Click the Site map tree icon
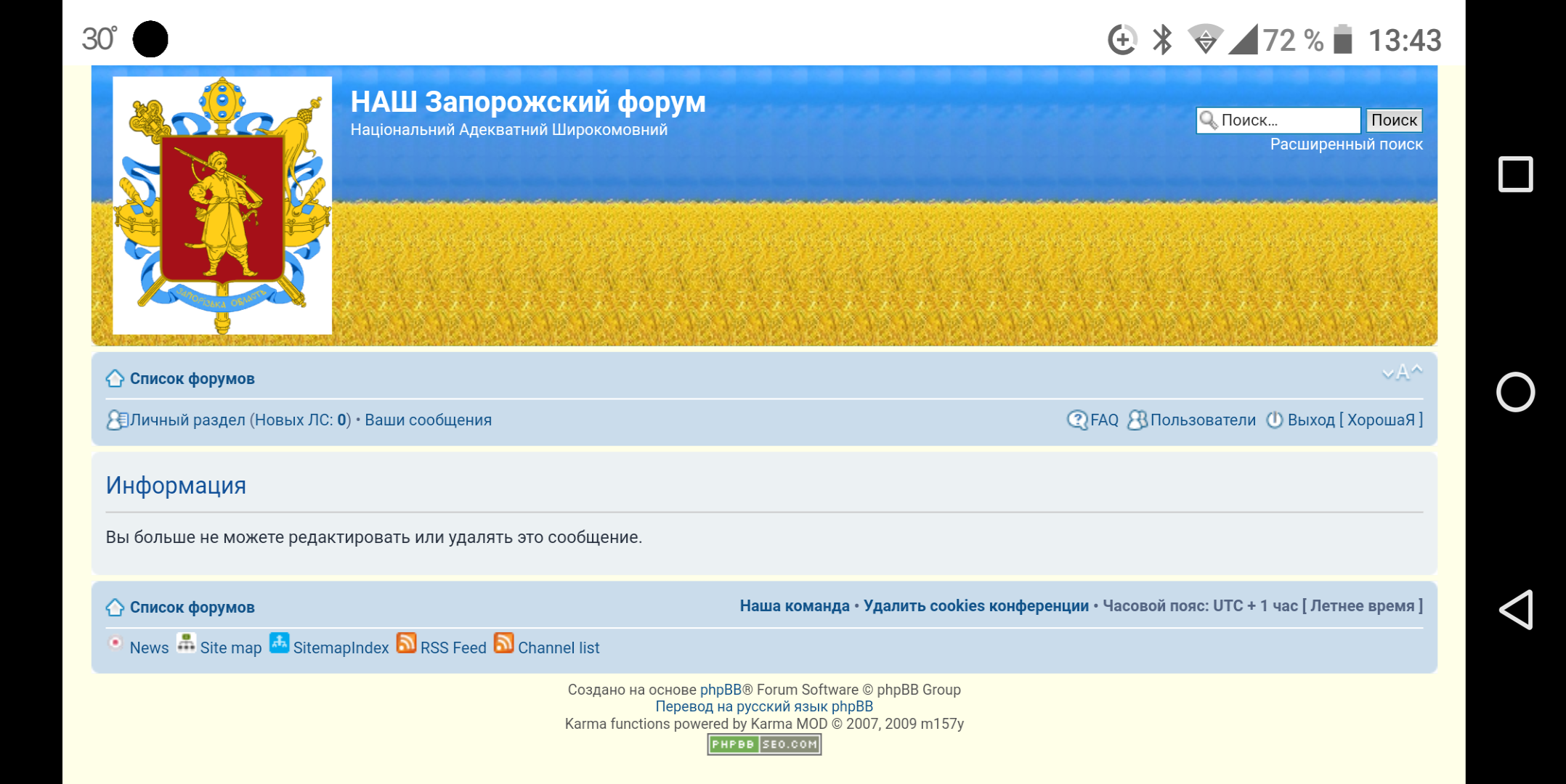Viewport: 1566px width, 784px height. pos(186,644)
